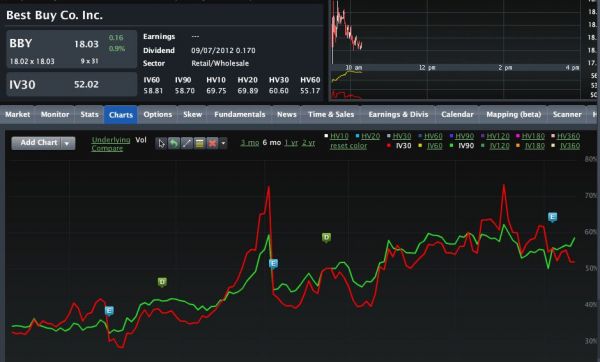Switch to the Skew tab
This screenshot has height=362, width=600.
192,114
